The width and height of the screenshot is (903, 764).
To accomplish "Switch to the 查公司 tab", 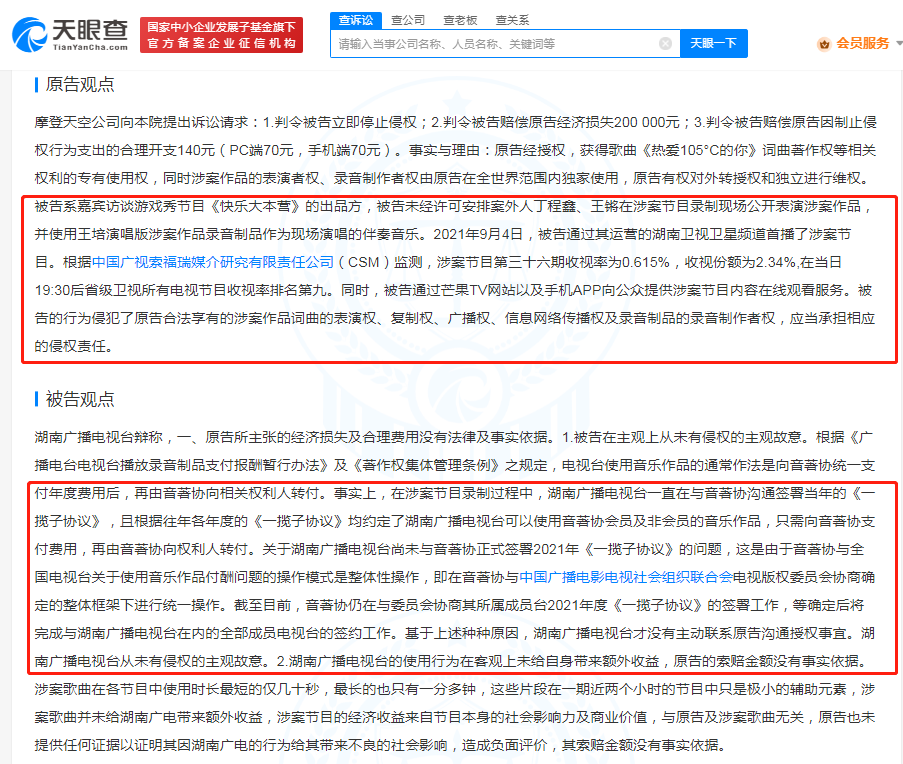I will [x=408, y=20].
